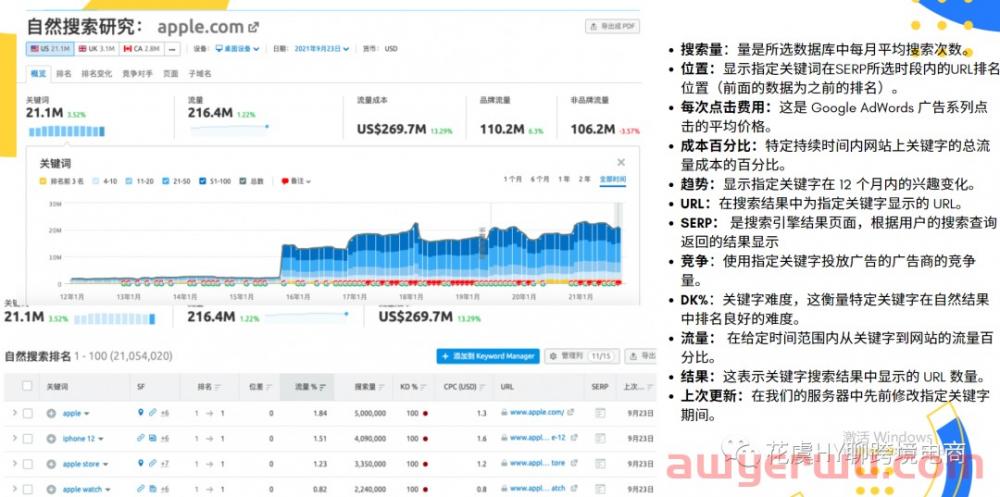Viewport: 1000px width, 497px height.
Task: Switch to the 排名变化 tab
Action: [x=96, y=73]
